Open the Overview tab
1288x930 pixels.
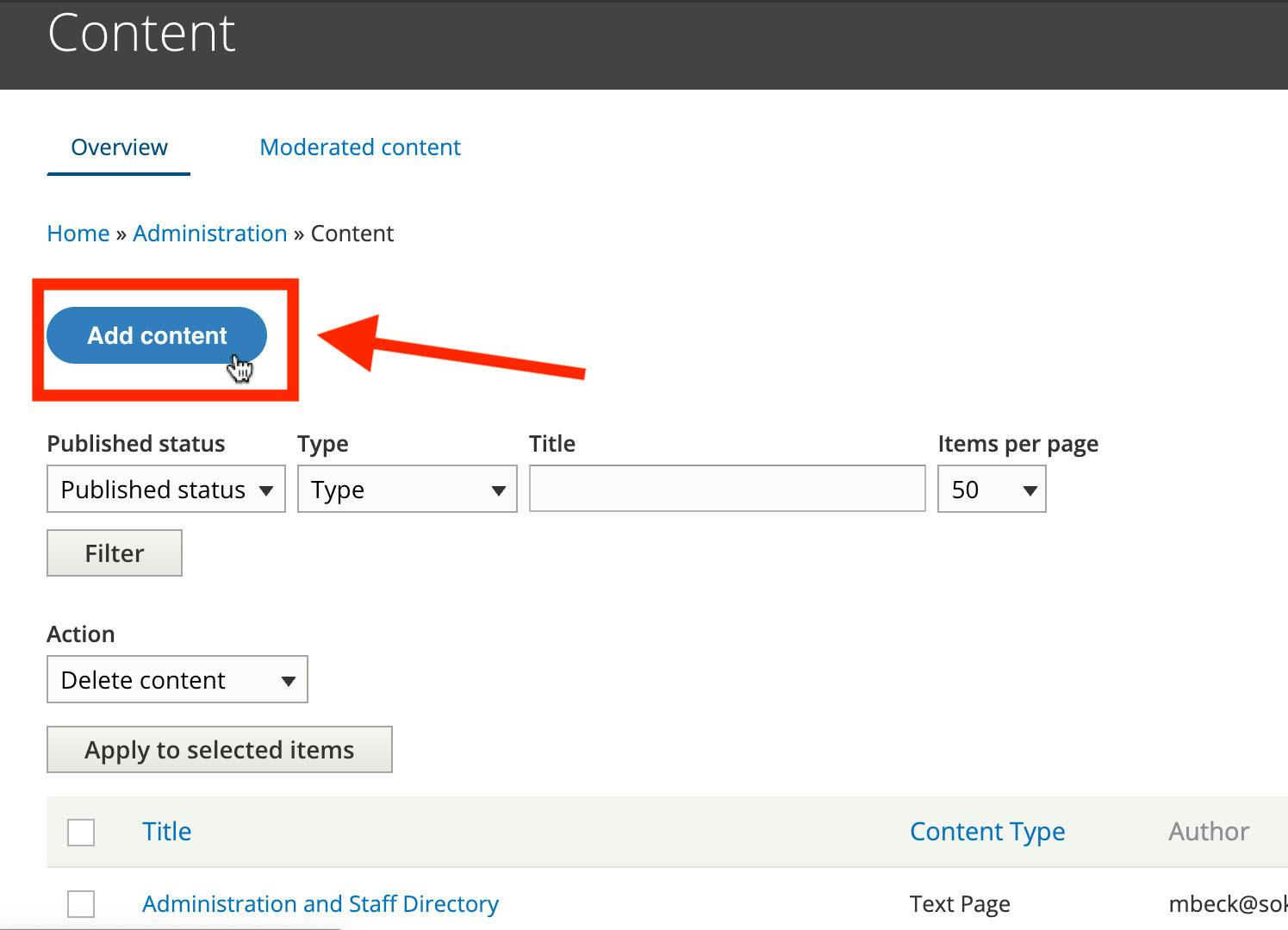pos(119,147)
